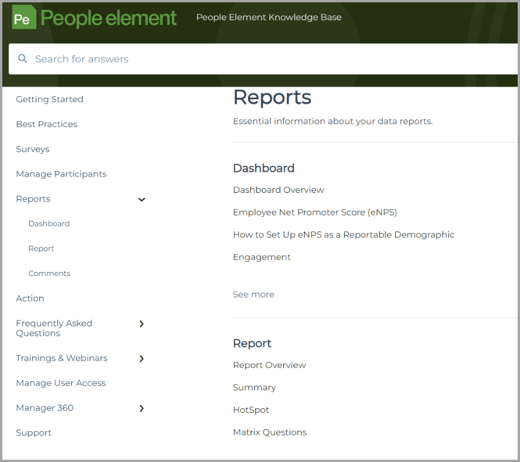This screenshot has height=462, width=520.
Task: Select the Comments sub-item under Reports
Action: (49, 273)
